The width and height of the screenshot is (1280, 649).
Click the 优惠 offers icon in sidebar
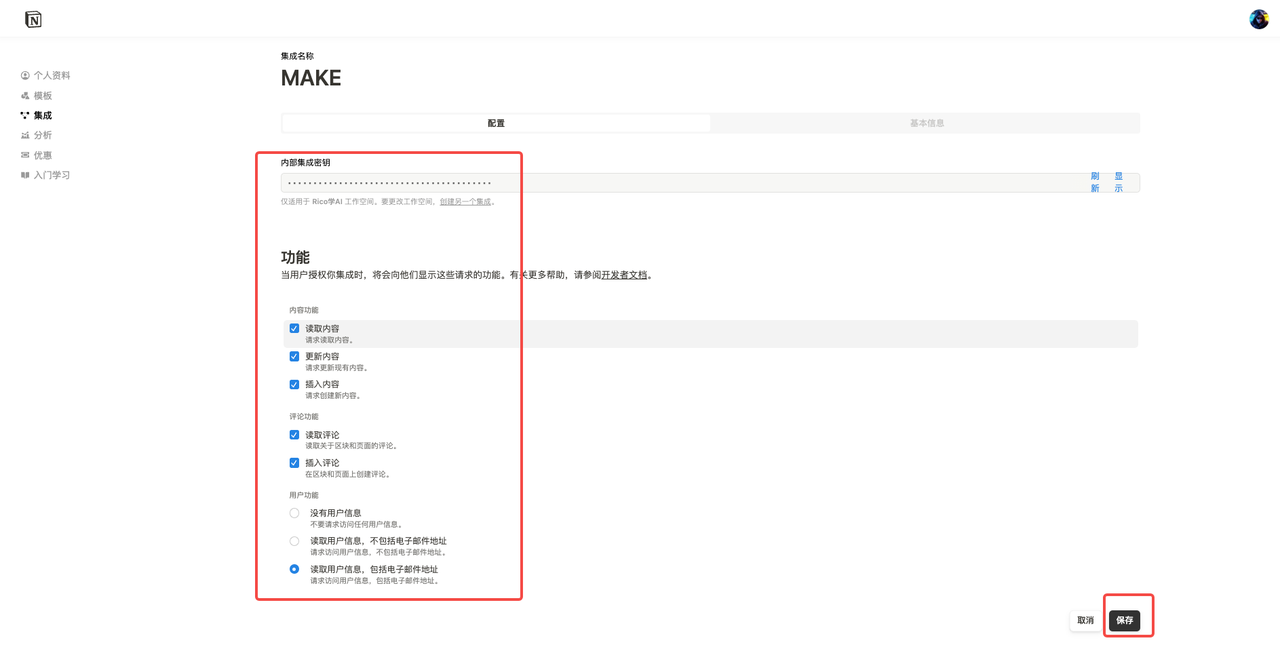(25, 156)
